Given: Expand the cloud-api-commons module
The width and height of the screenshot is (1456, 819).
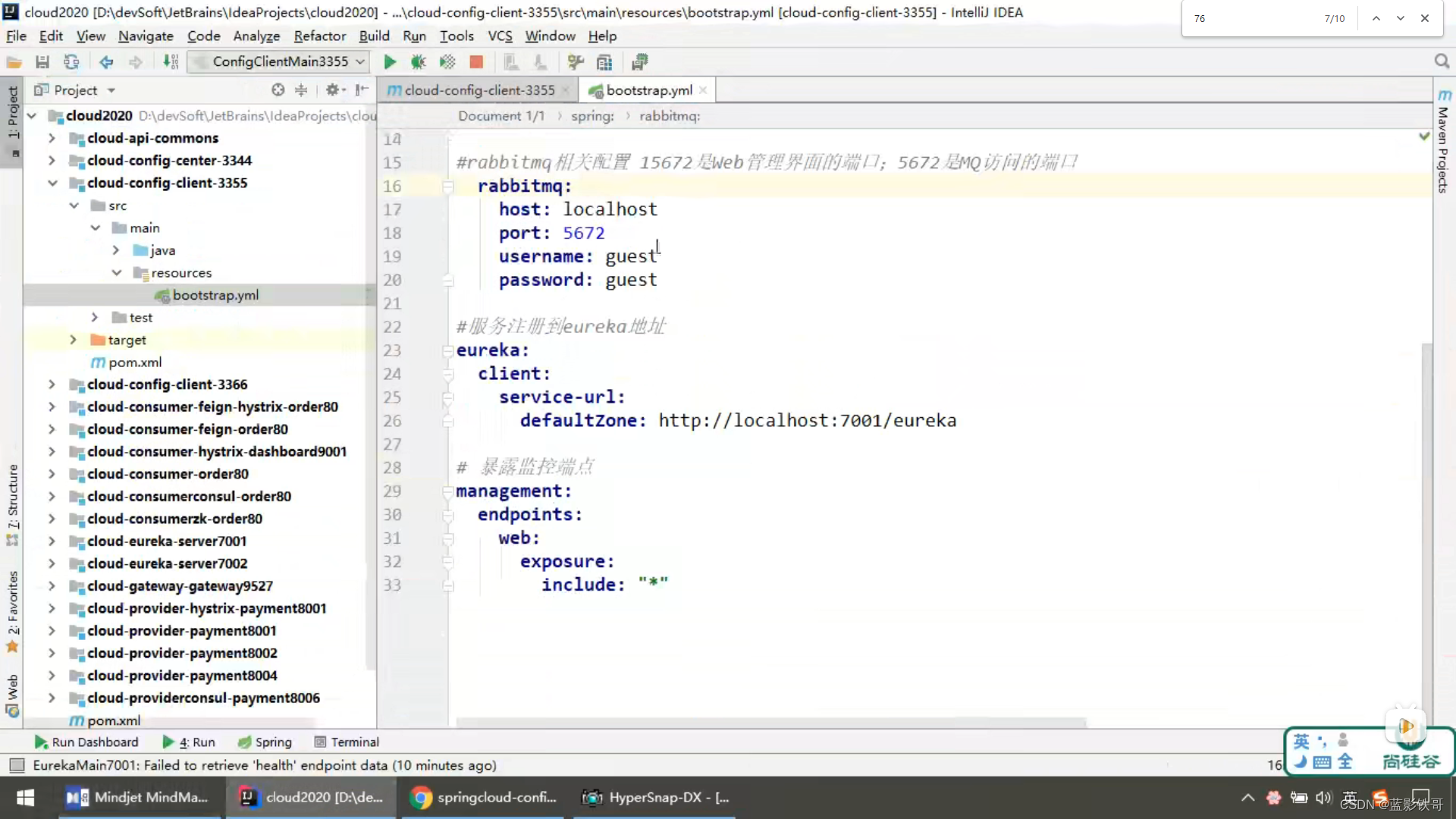Looking at the screenshot, I should point(52,138).
